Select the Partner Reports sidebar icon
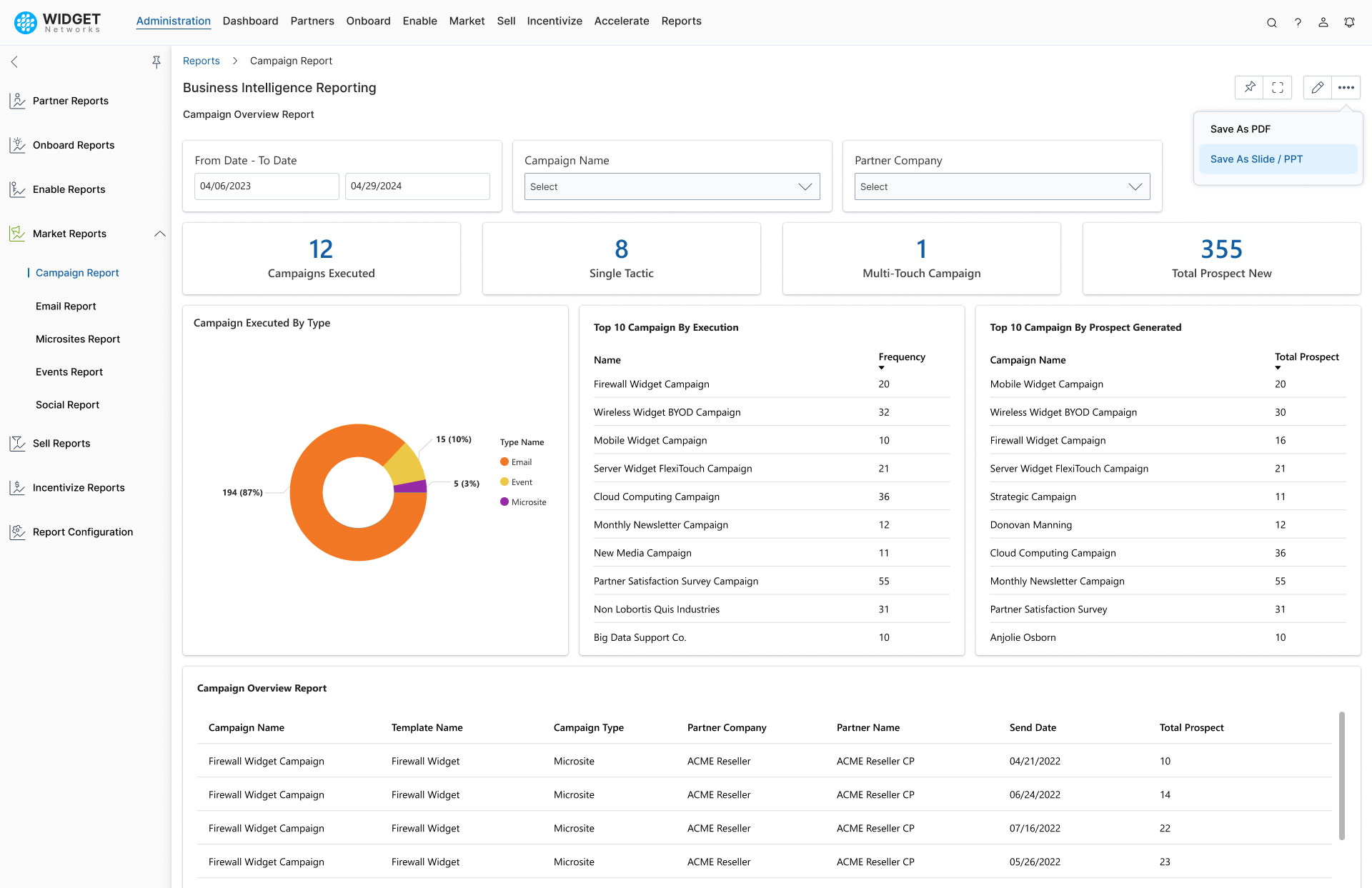The width and height of the screenshot is (1372, 888). pos(18,101)
